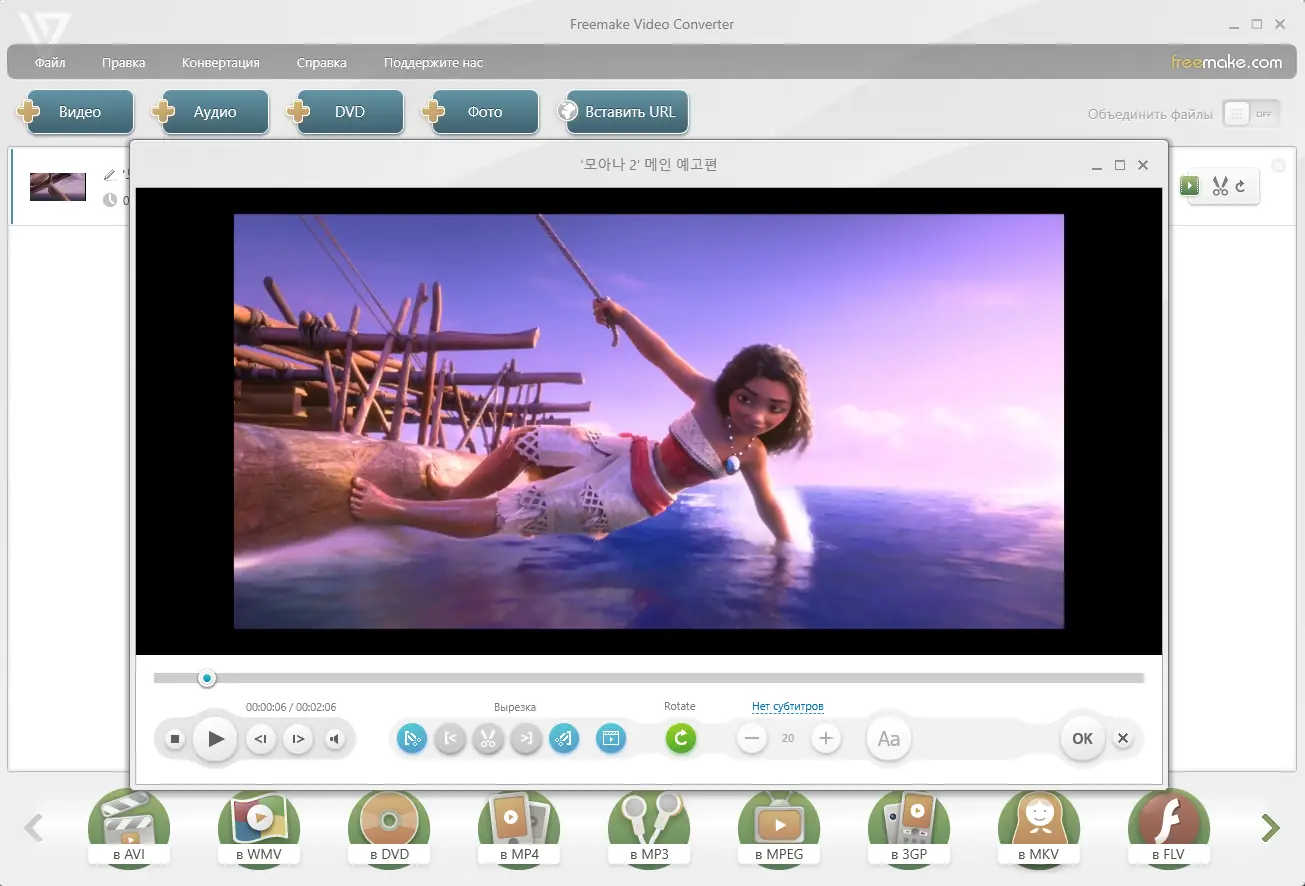Open the Справка menu
The height and width of the screenshot is (886, 1305).
[x=322, y=63]
